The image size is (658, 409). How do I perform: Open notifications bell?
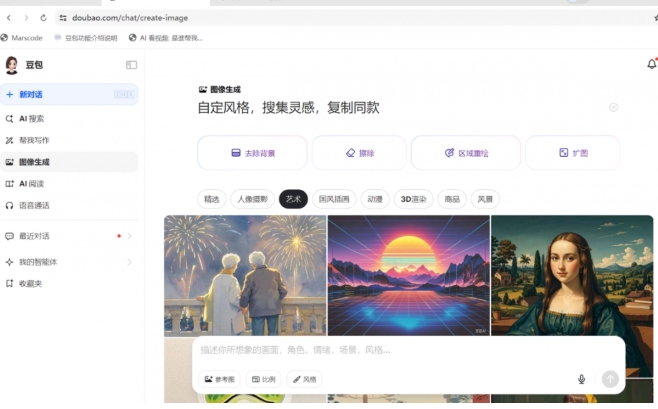point(651,64)
